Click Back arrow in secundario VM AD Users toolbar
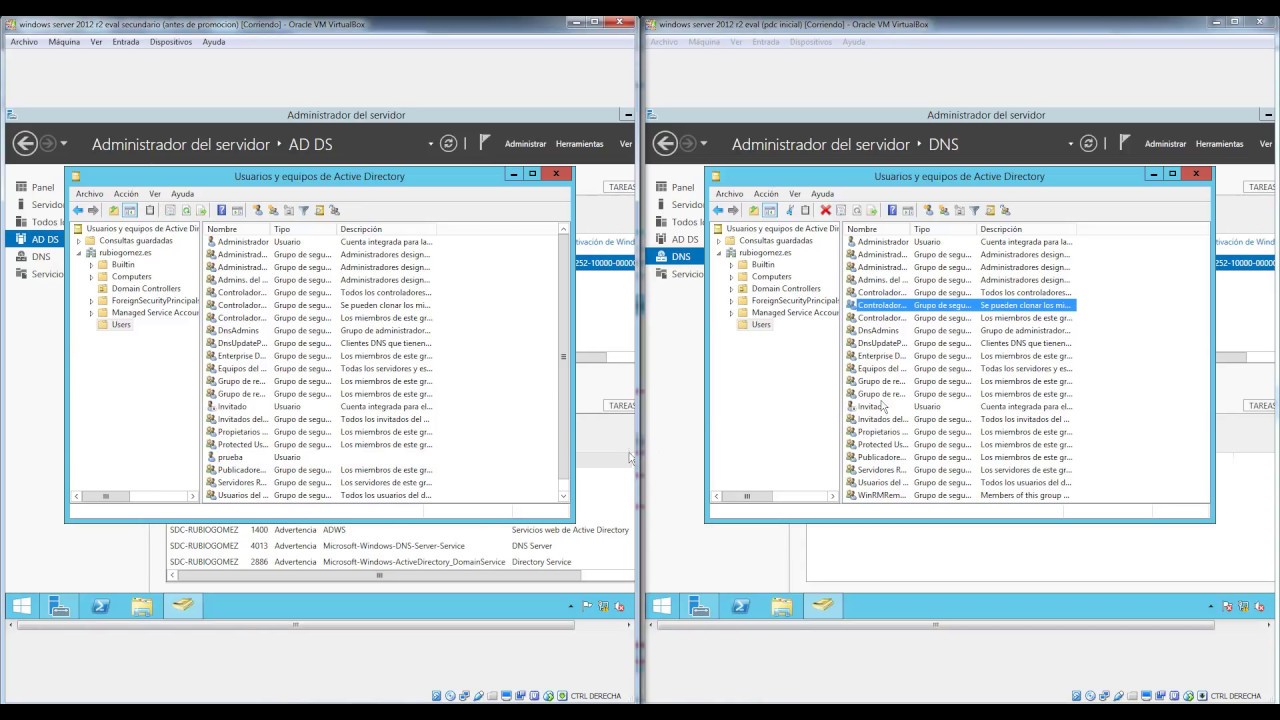This screenshot has height=720, width=1280. pos(78,210)
